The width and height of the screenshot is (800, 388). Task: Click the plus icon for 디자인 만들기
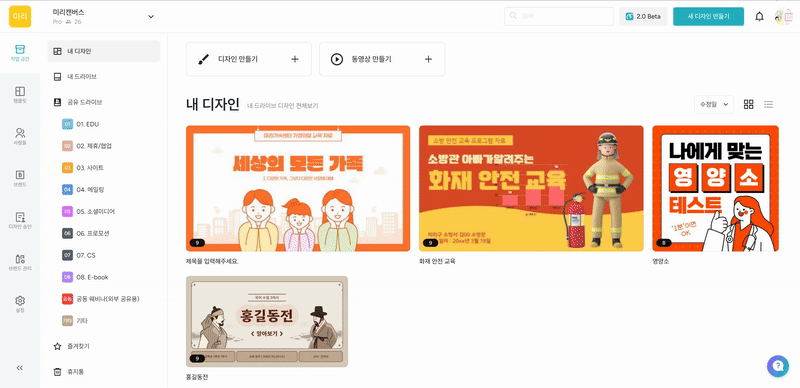pyautogui.click(x=295, y=59)
